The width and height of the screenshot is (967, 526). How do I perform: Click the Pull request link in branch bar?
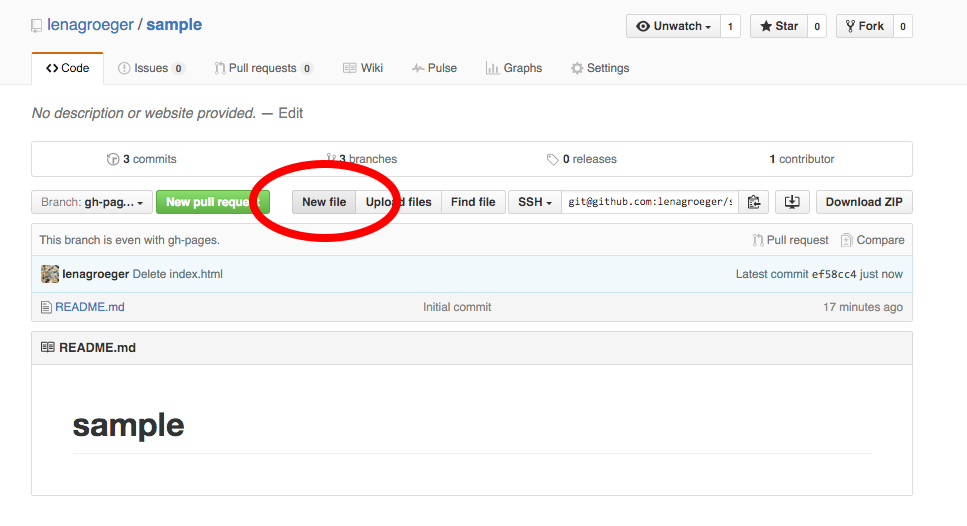791,240
